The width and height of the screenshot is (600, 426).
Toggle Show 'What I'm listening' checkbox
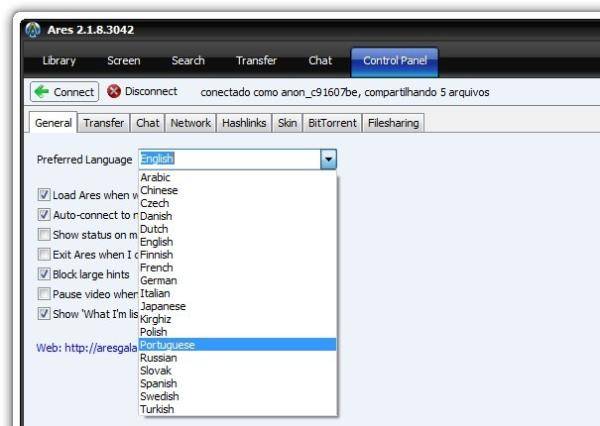coord(44,314)
